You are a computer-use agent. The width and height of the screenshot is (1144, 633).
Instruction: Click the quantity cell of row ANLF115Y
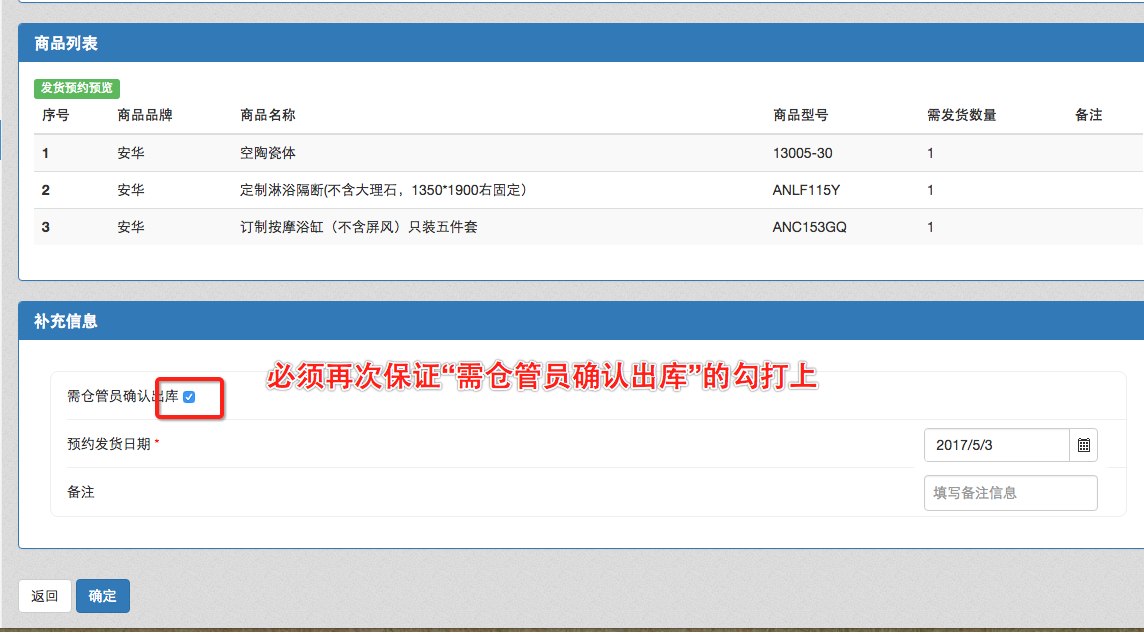click(x=930, y=190)
